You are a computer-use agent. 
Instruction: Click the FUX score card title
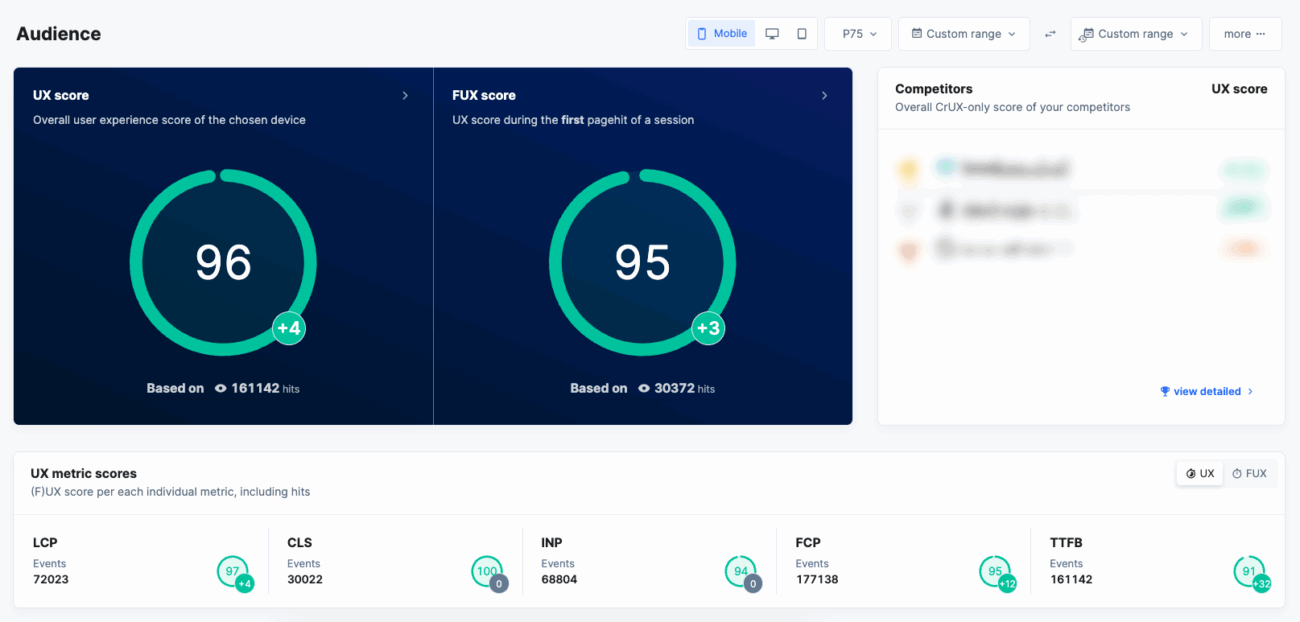484,96
